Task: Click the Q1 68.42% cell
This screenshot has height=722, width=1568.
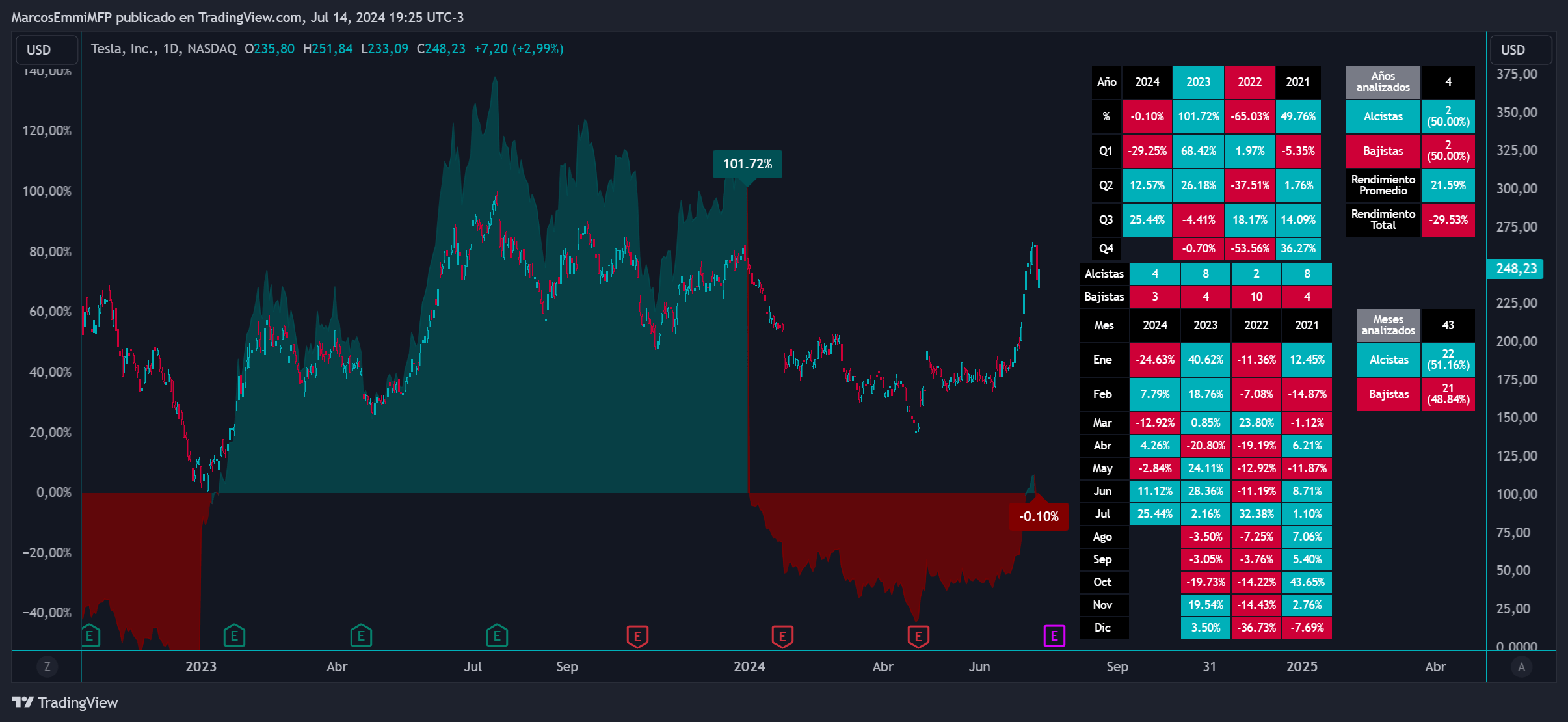Action: click(x=1198, y=151)
